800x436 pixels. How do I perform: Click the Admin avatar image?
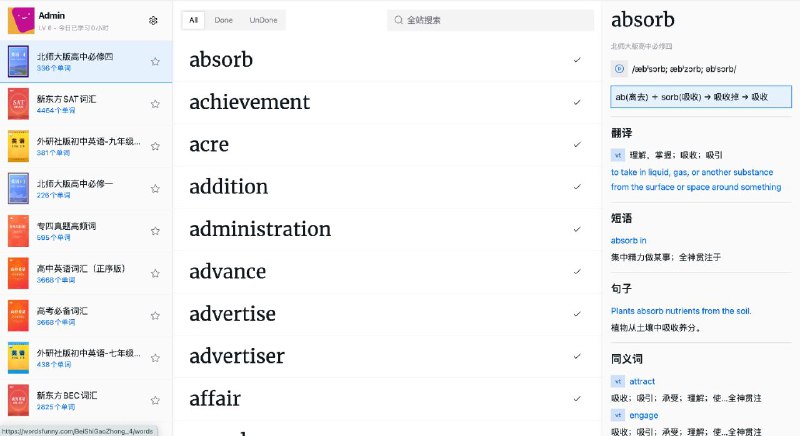point(21,20)
